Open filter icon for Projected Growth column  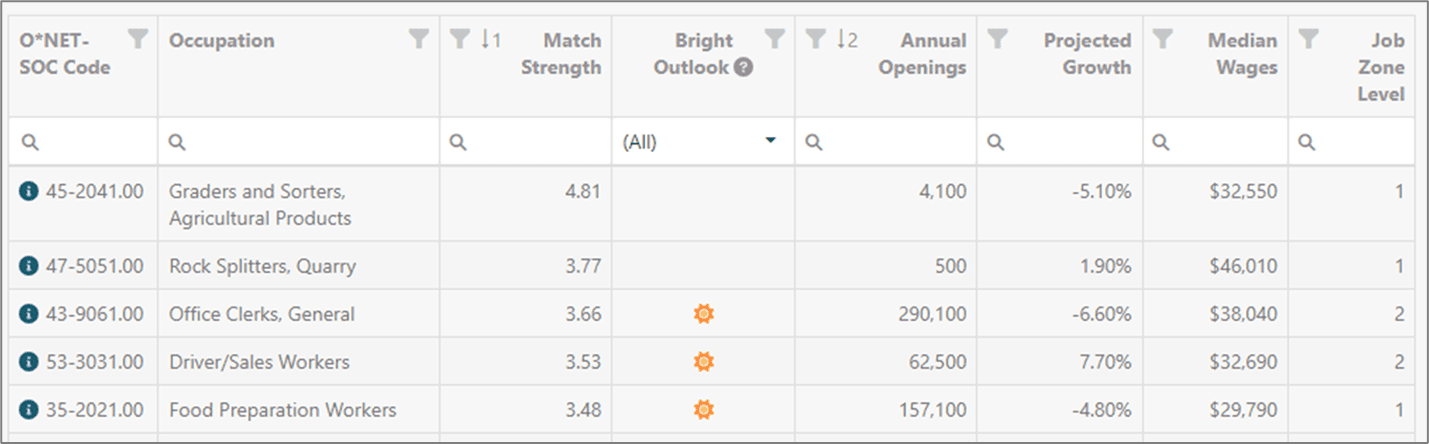pyautogui.click(x=997, y=39)
